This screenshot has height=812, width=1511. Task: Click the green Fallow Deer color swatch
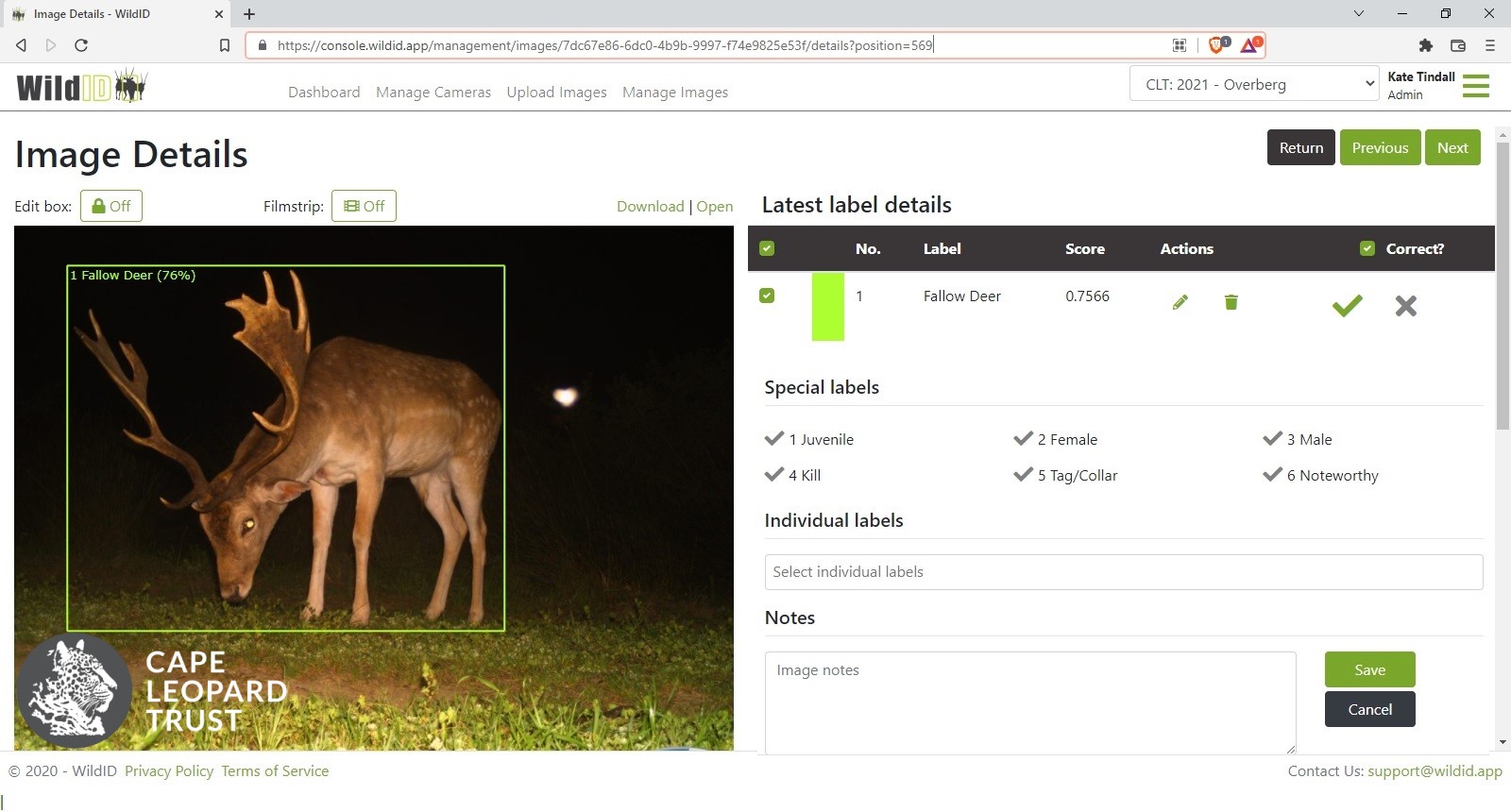828,306
